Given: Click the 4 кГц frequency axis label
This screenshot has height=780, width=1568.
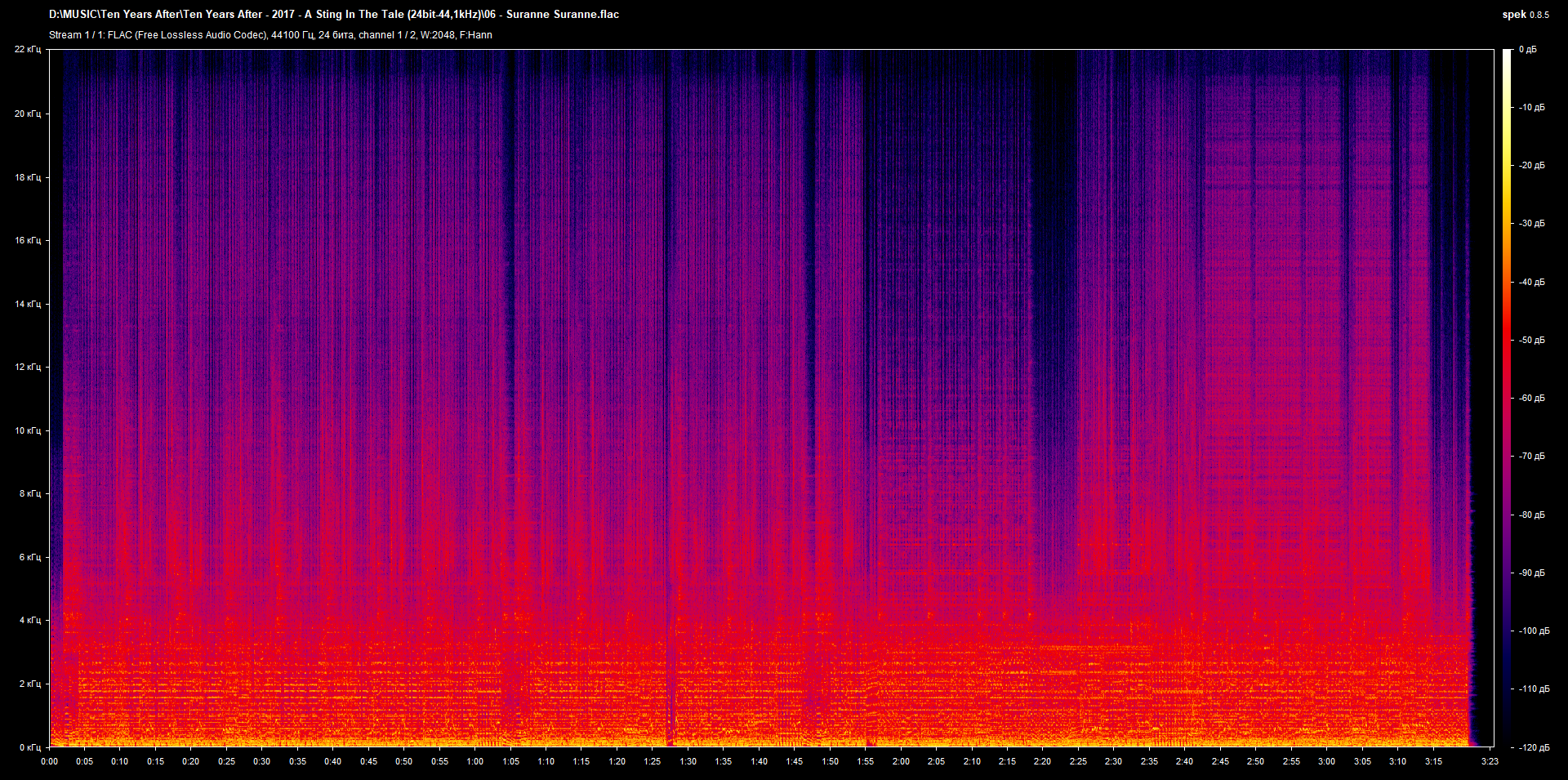Looking at the screenshot, I should tap(29, 621).
